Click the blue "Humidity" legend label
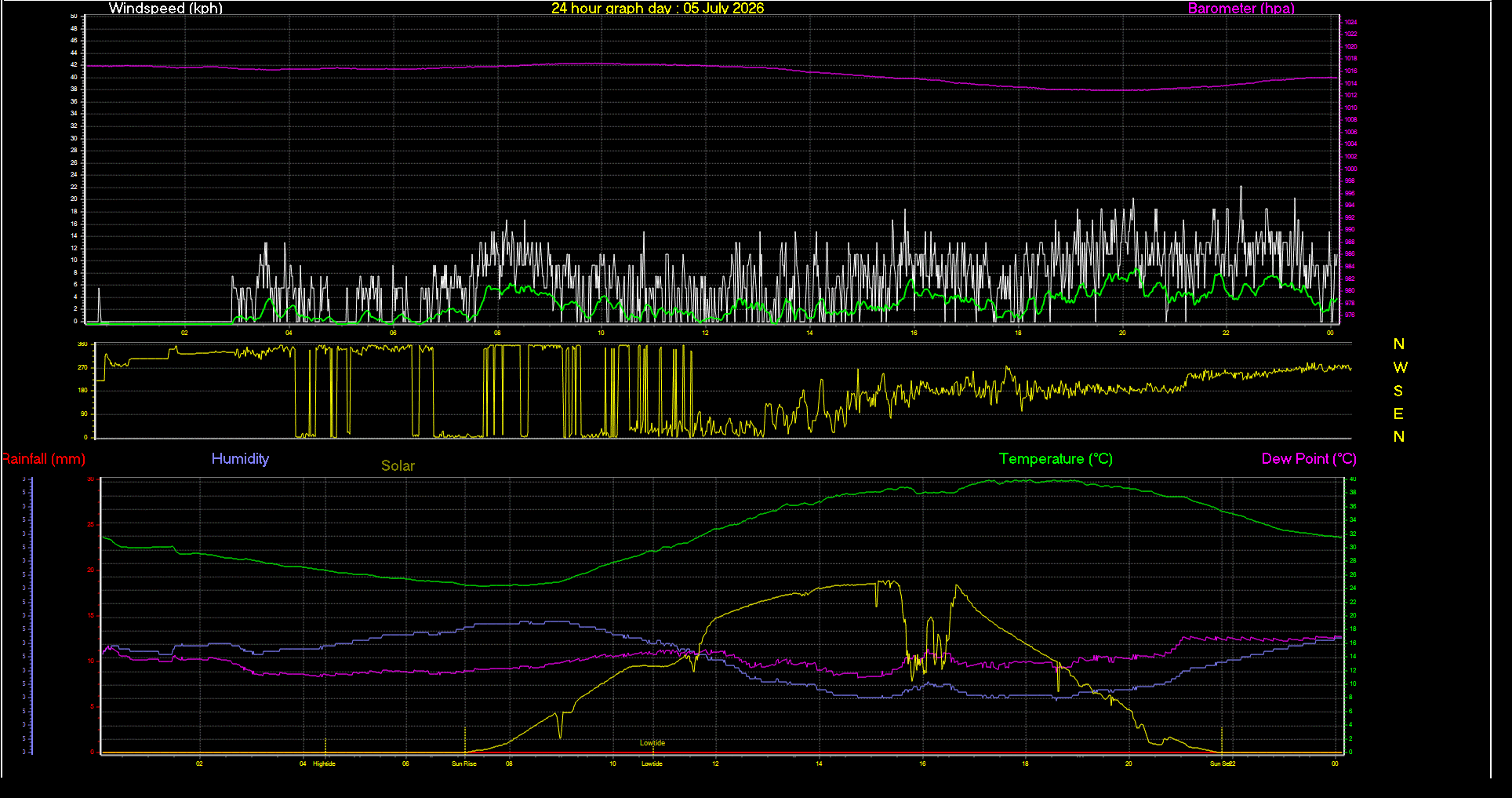 (x=240, y=459)
